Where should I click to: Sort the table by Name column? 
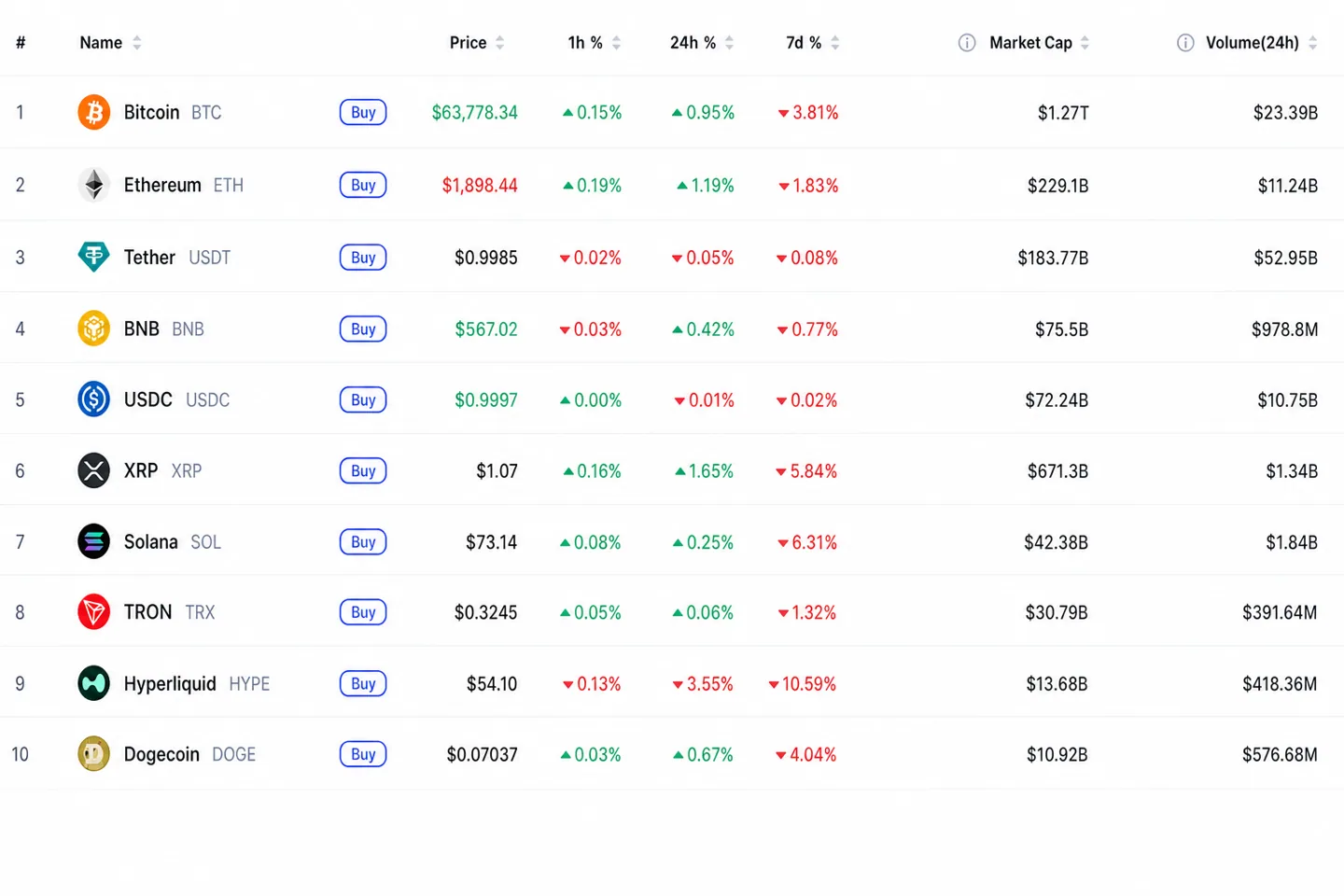pos(110,43)
